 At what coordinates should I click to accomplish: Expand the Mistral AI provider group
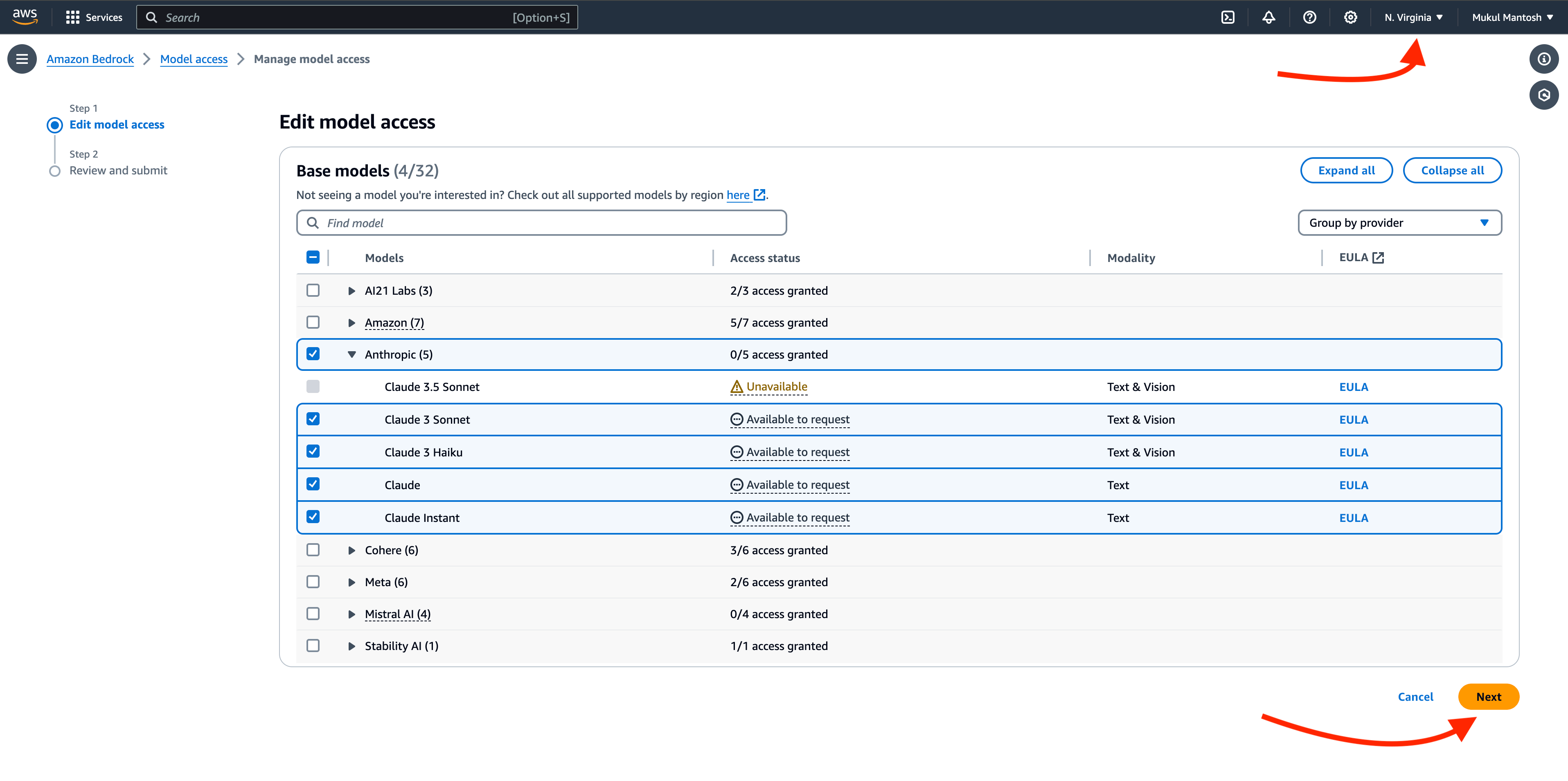[351, 614]
